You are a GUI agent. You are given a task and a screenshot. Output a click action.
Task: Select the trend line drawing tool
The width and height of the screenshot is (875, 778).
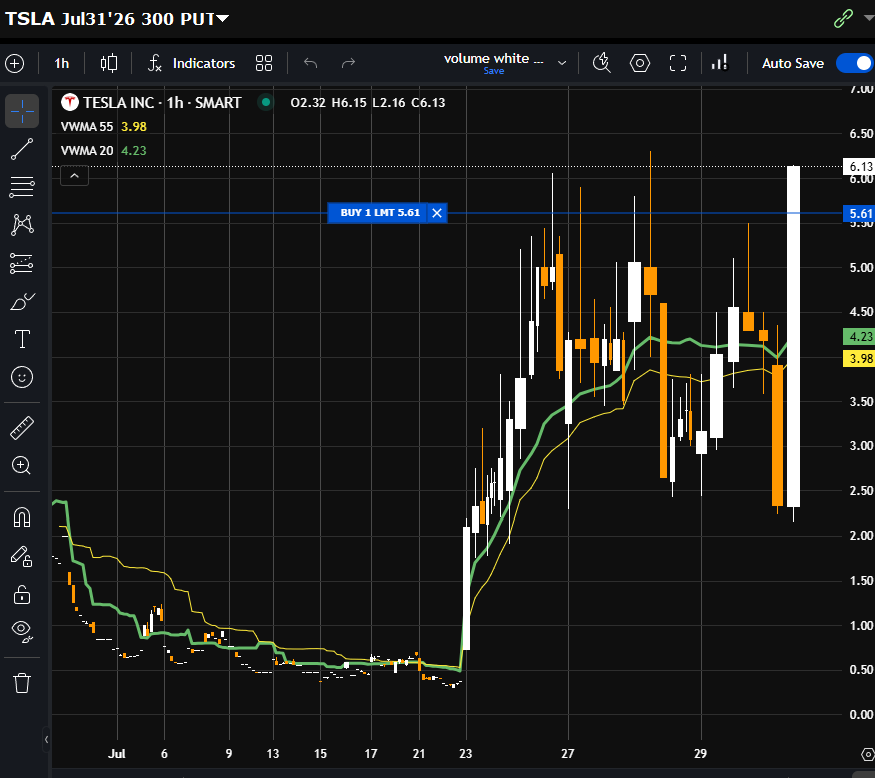22,149
